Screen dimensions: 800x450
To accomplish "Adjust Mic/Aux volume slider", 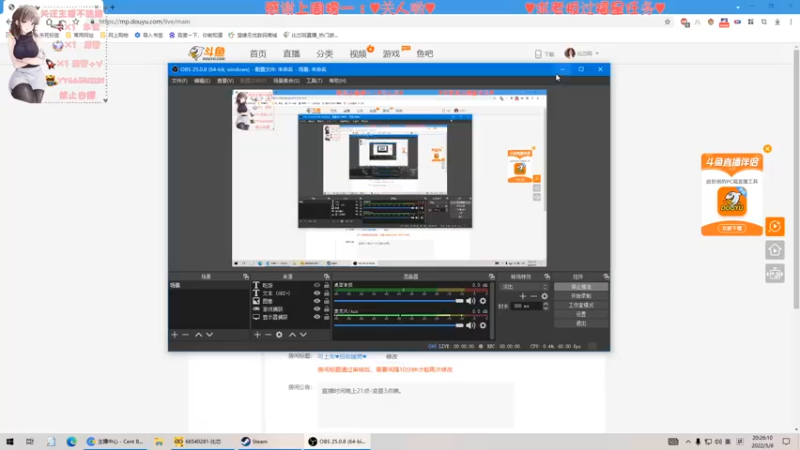I will 398,325.
